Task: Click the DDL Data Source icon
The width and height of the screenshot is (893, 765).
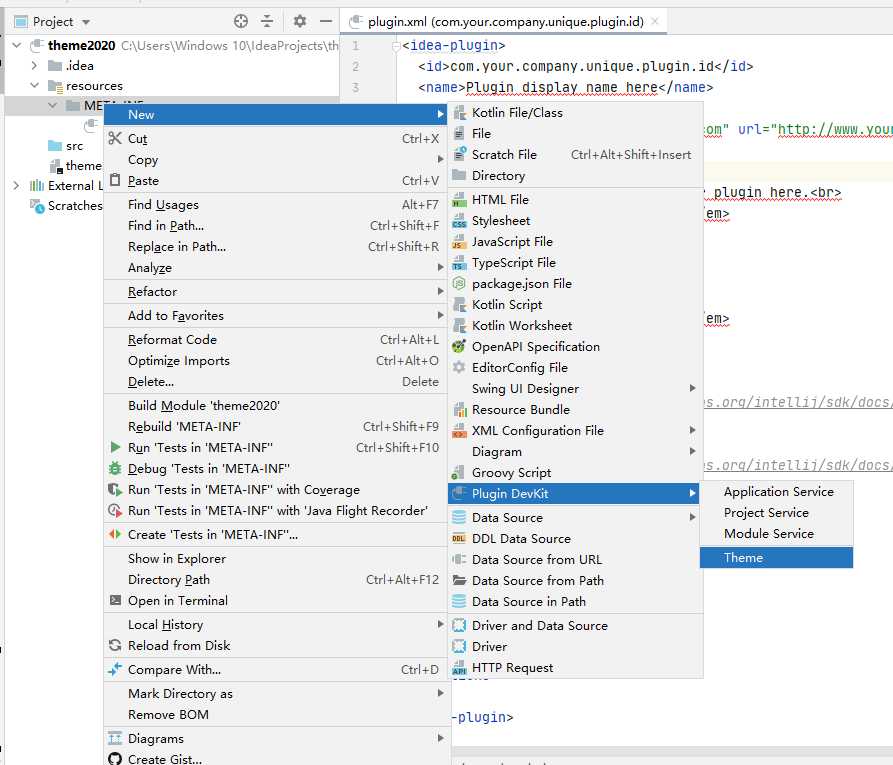Action: pos(459,538)
